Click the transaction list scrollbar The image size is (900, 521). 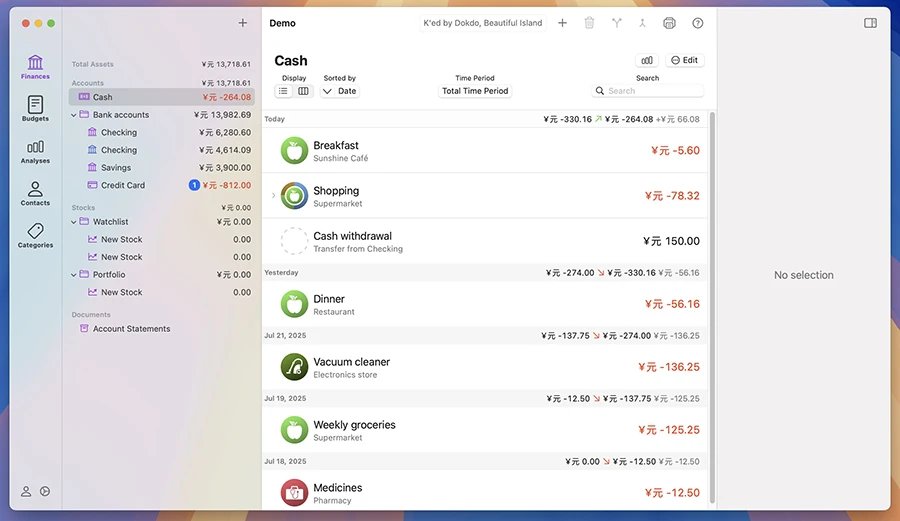tap(712, 300)
